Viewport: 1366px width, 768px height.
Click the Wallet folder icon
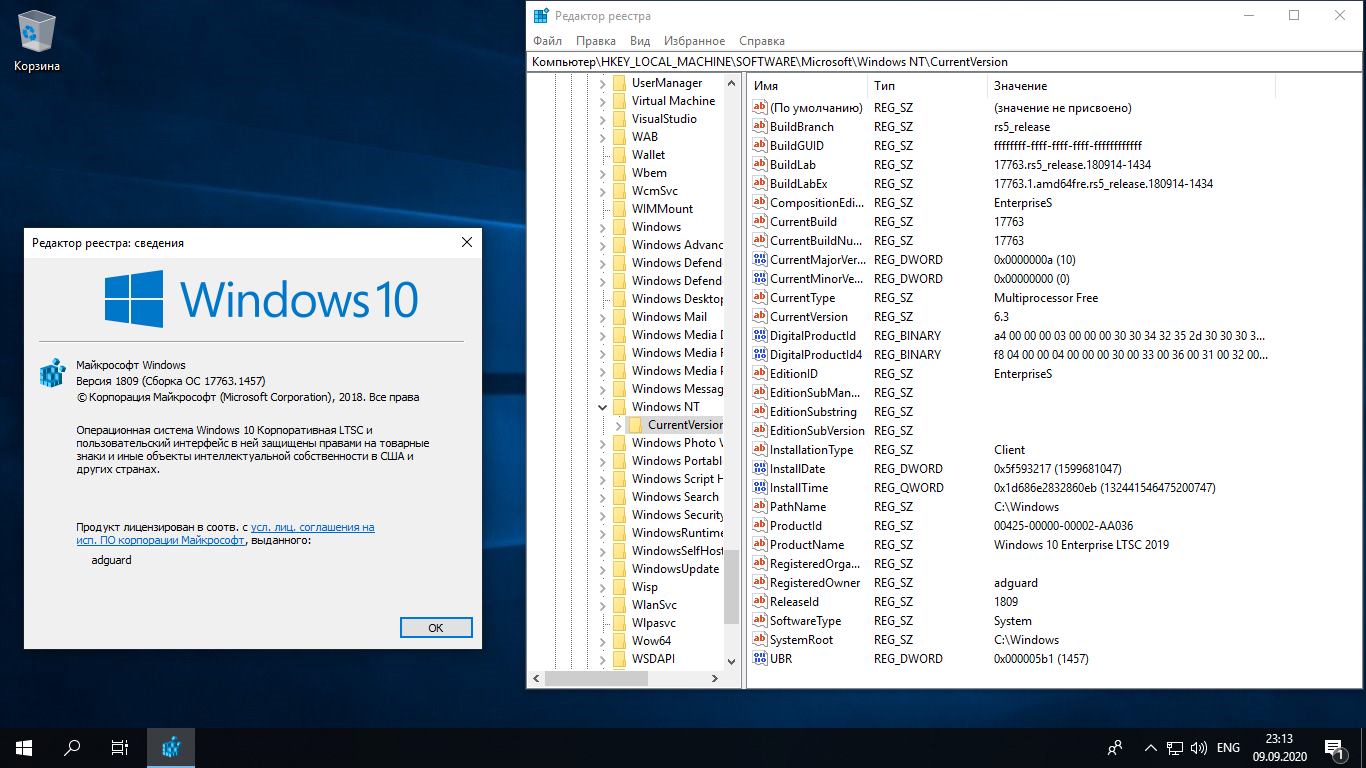tap(620, 155)
